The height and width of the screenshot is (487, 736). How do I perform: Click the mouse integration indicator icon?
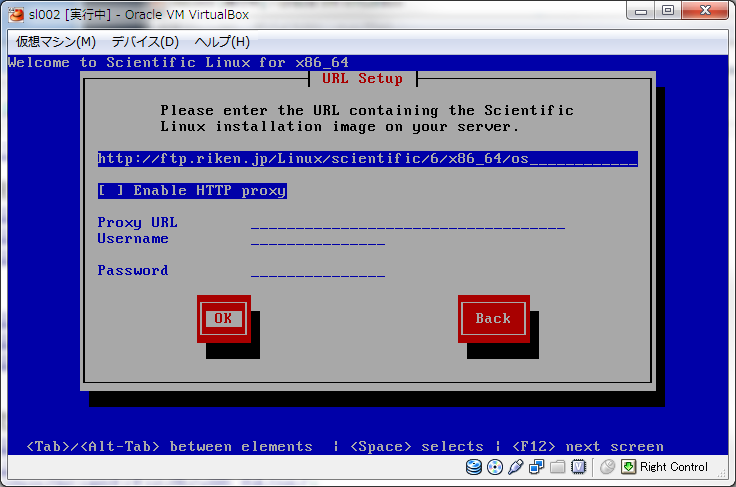click(x=607, y=467)
